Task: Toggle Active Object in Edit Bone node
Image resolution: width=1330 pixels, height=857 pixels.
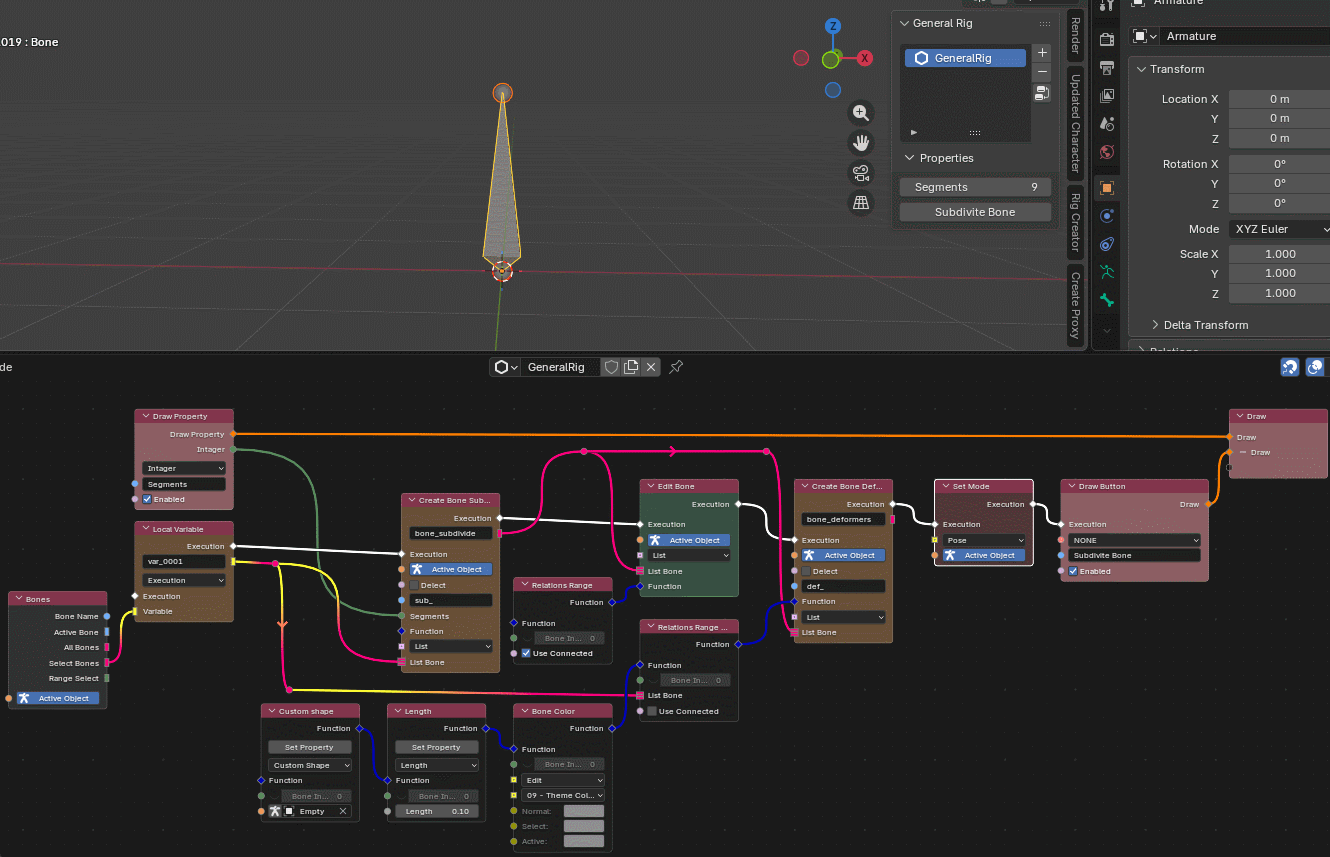Action: pyautogui.click(x=688, y=540)
